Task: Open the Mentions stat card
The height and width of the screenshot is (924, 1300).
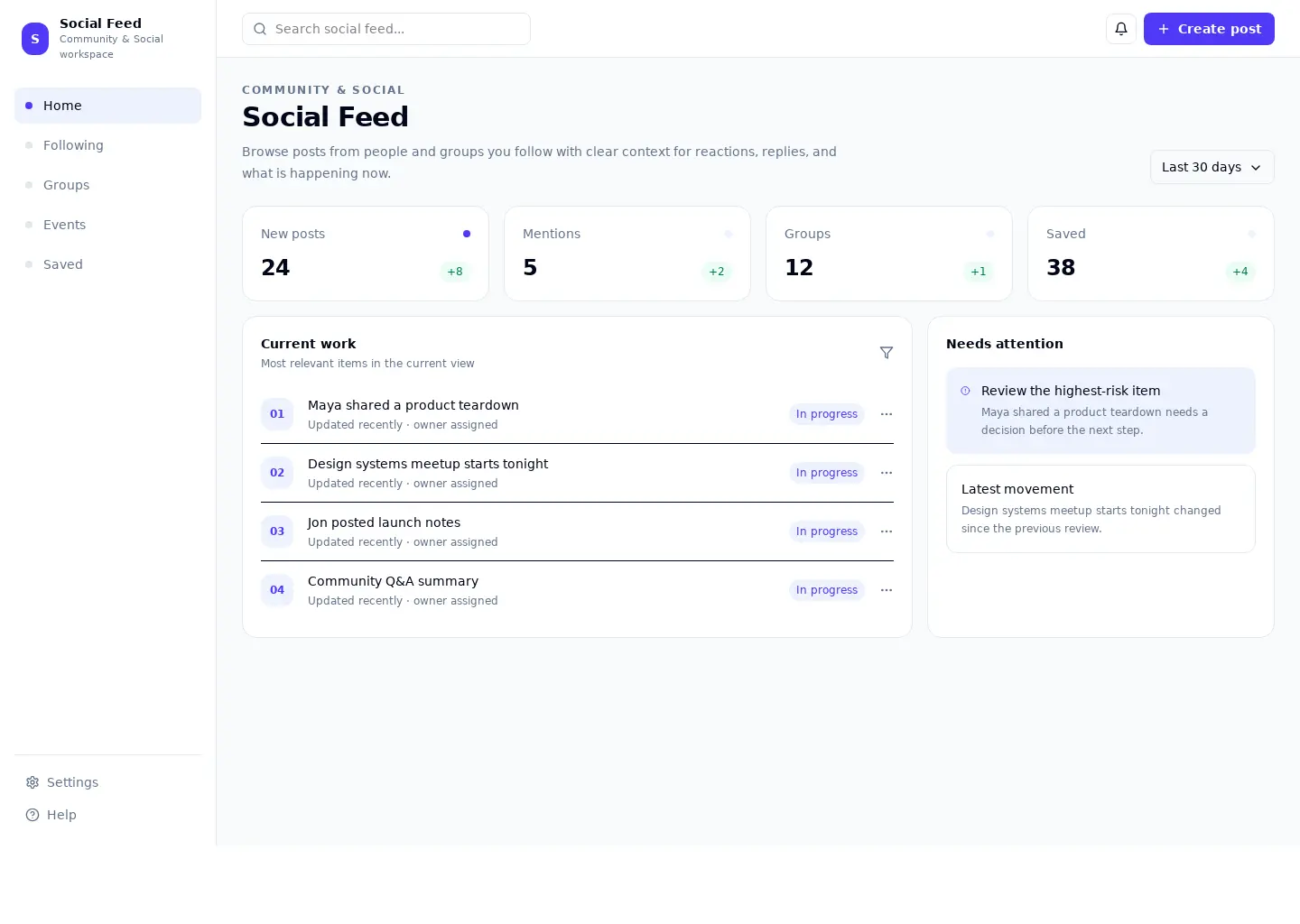Action: tap(627, 254)
